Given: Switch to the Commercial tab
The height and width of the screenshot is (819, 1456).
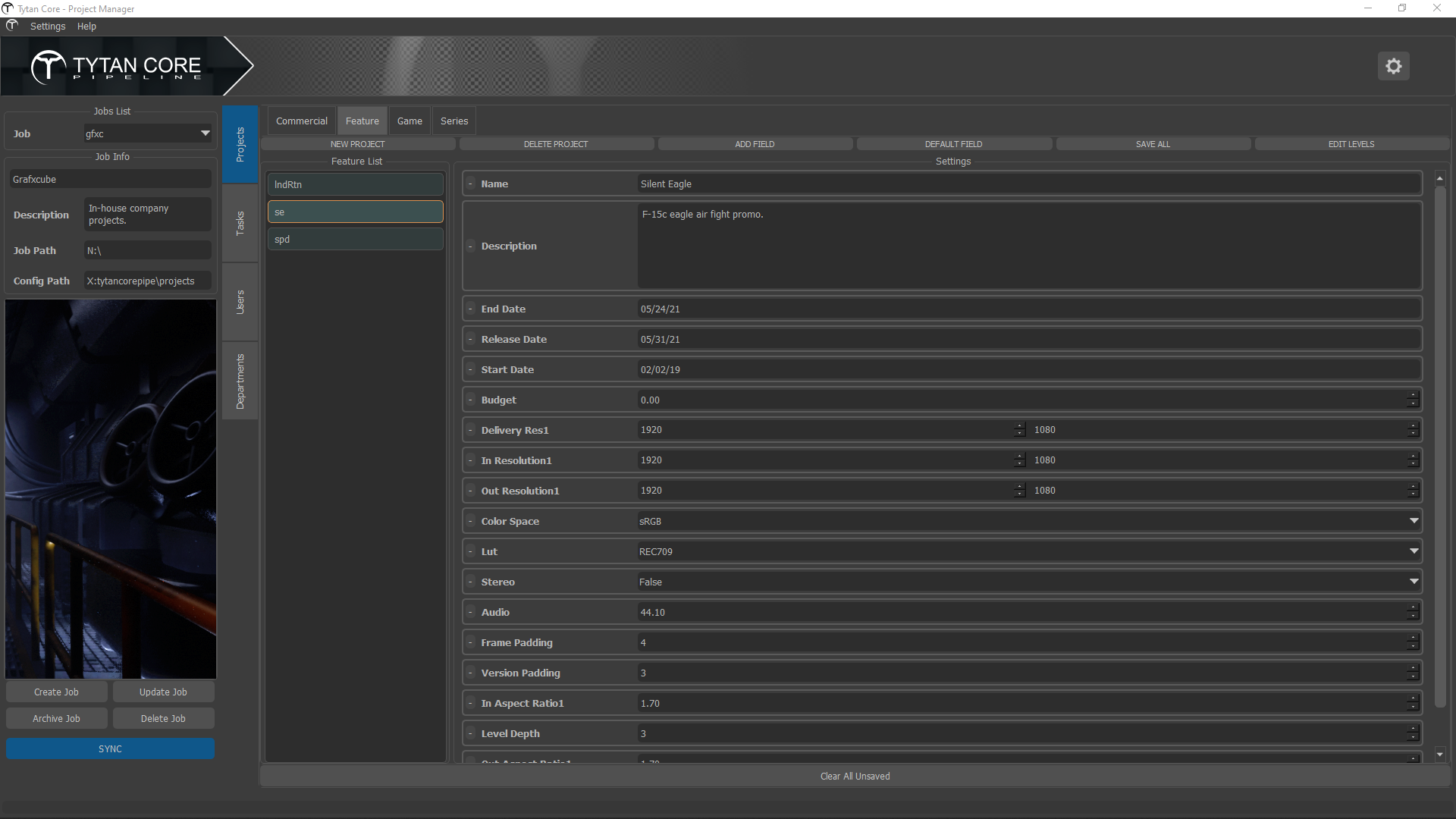Looking at the screenshot, I should [301, 121].
